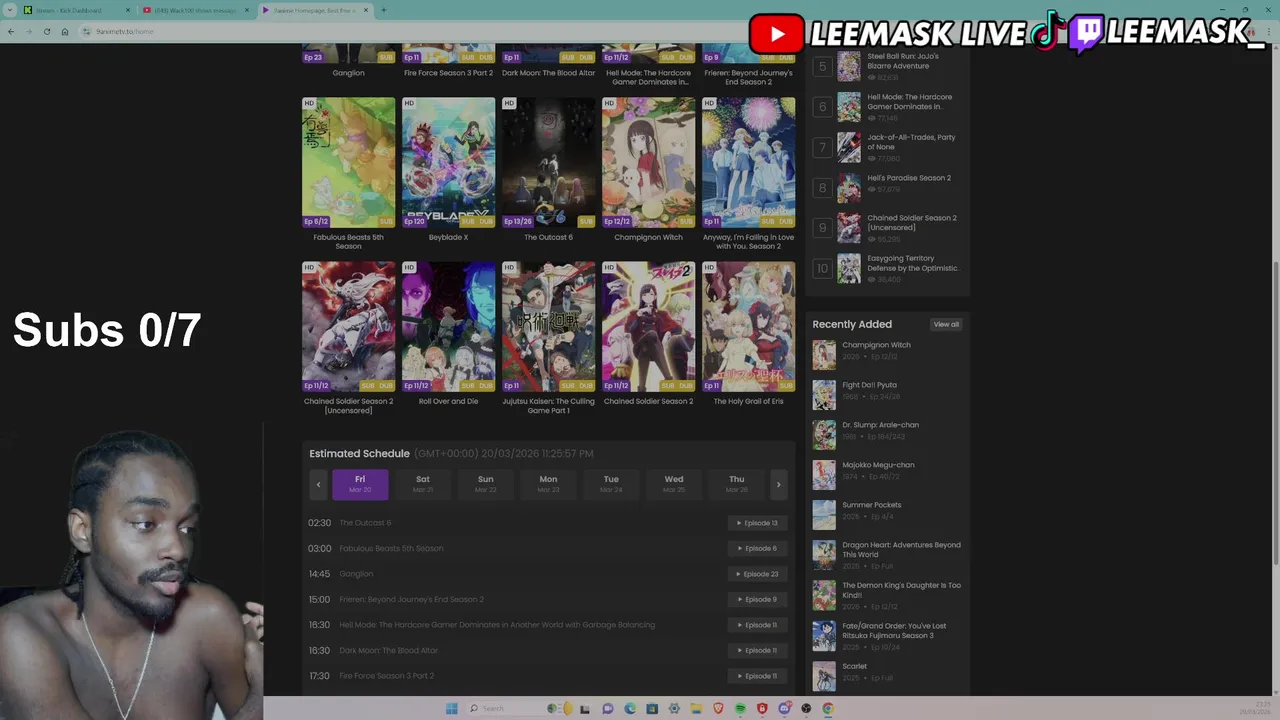Image resolution: width=1280 pixels, height=720 pixels.
Task: Open Microsoft Store from the taskbar
Action: (x=652, y=708)
